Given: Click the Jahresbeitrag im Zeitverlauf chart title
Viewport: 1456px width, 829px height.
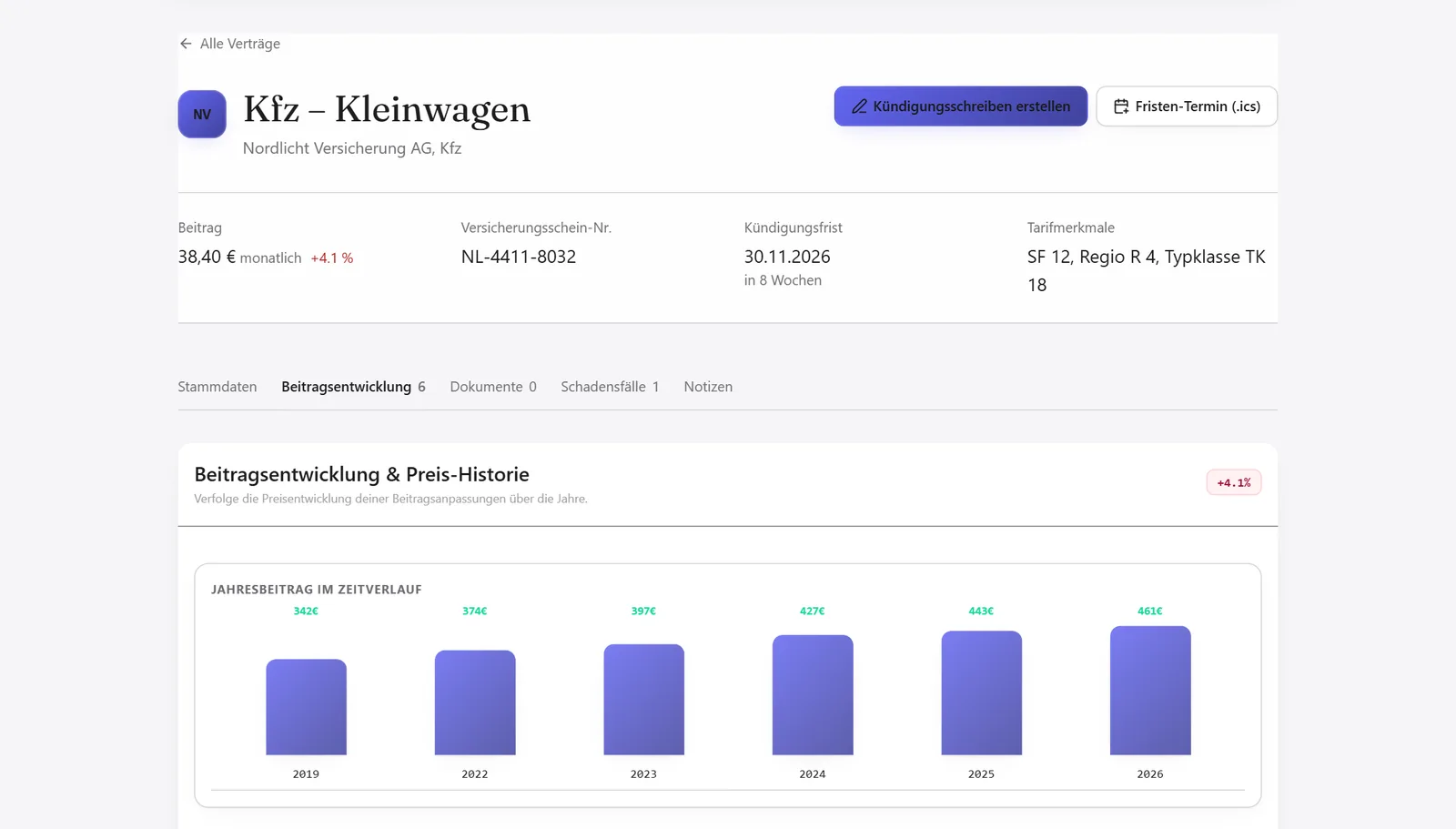Looking at the screenshot, I should 317,590.
